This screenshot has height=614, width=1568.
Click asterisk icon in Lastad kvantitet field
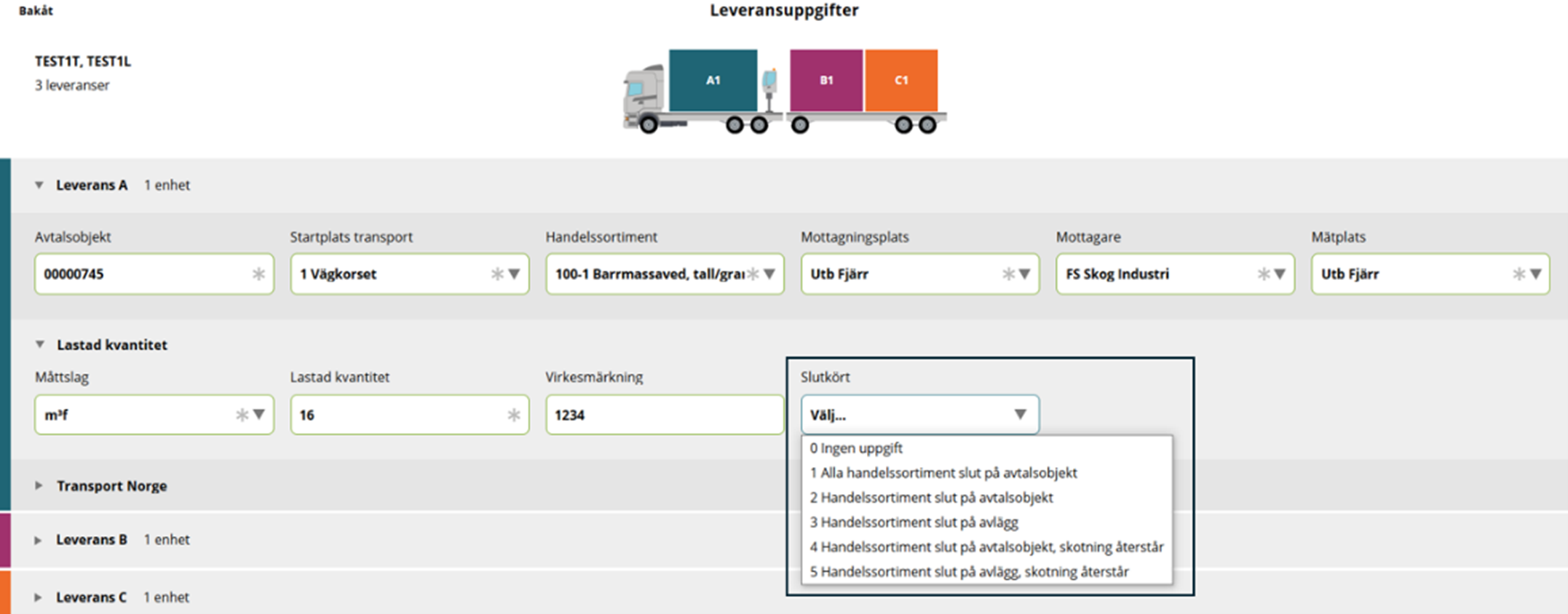tap(514, 415)
